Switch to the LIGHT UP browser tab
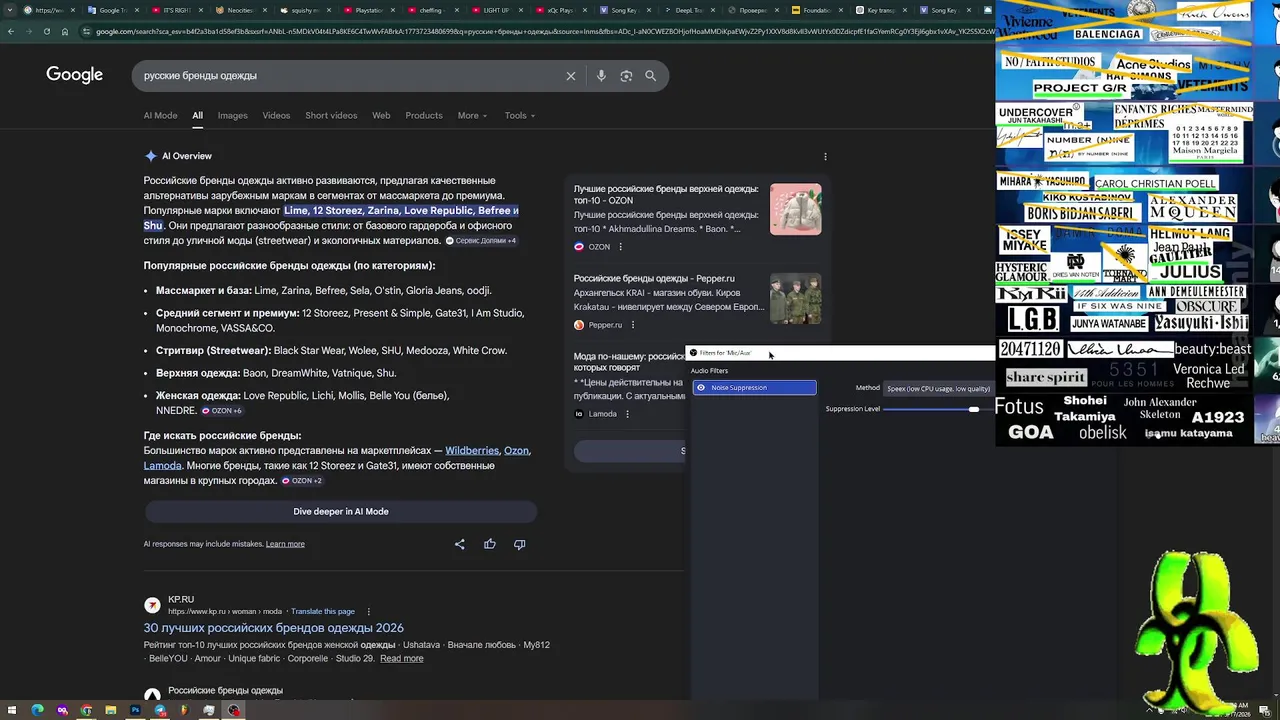 pyautogui.click(x=497, y=10)
